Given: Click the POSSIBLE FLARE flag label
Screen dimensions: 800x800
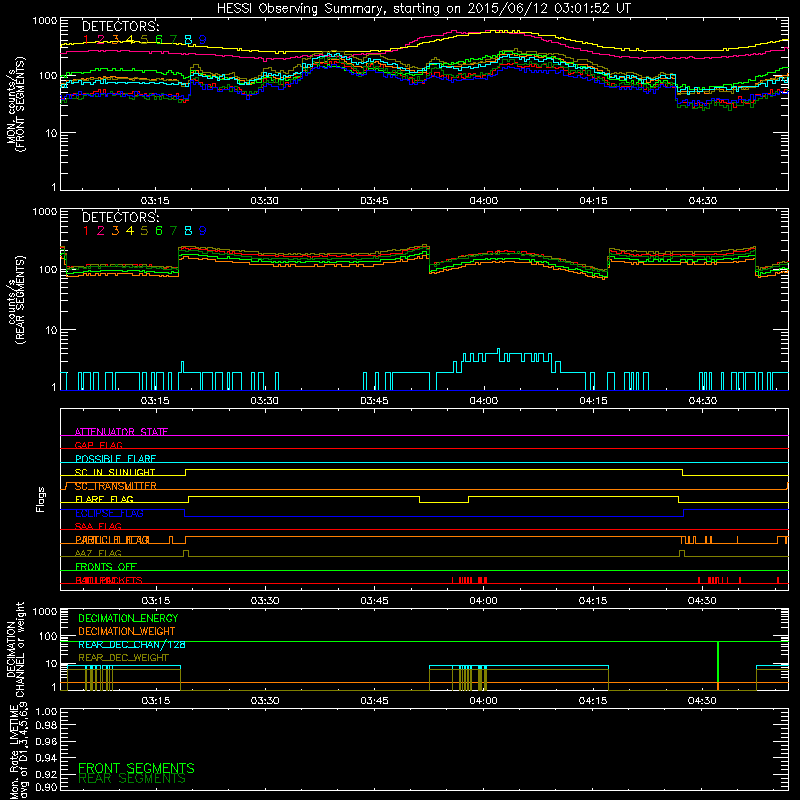Looking at the screenshot, I should (115, 459).
